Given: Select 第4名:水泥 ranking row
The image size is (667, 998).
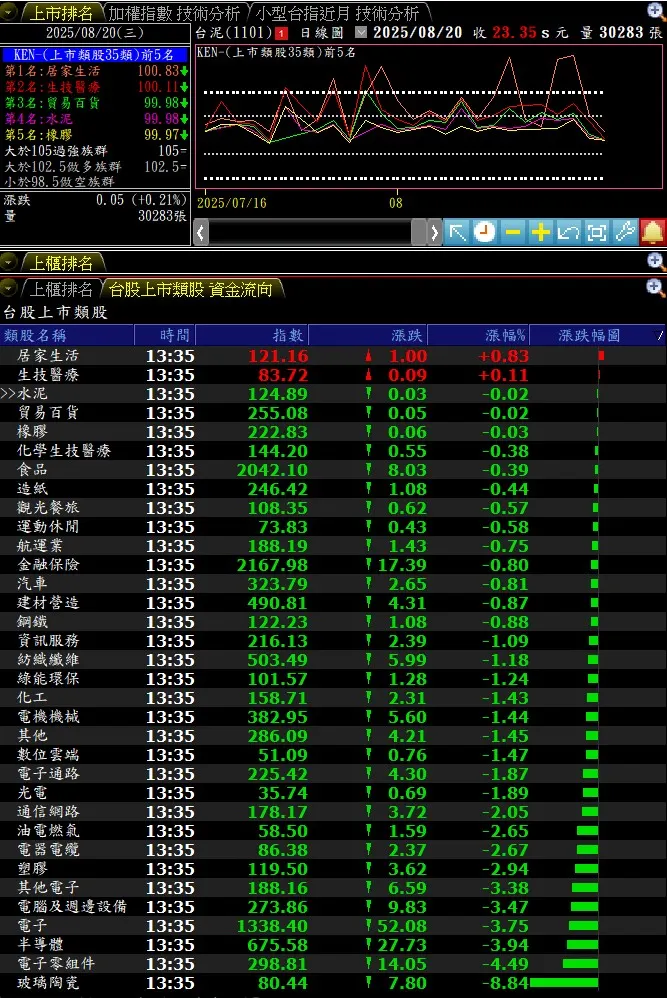Looking at the screenshot, I should coord(95,118).
